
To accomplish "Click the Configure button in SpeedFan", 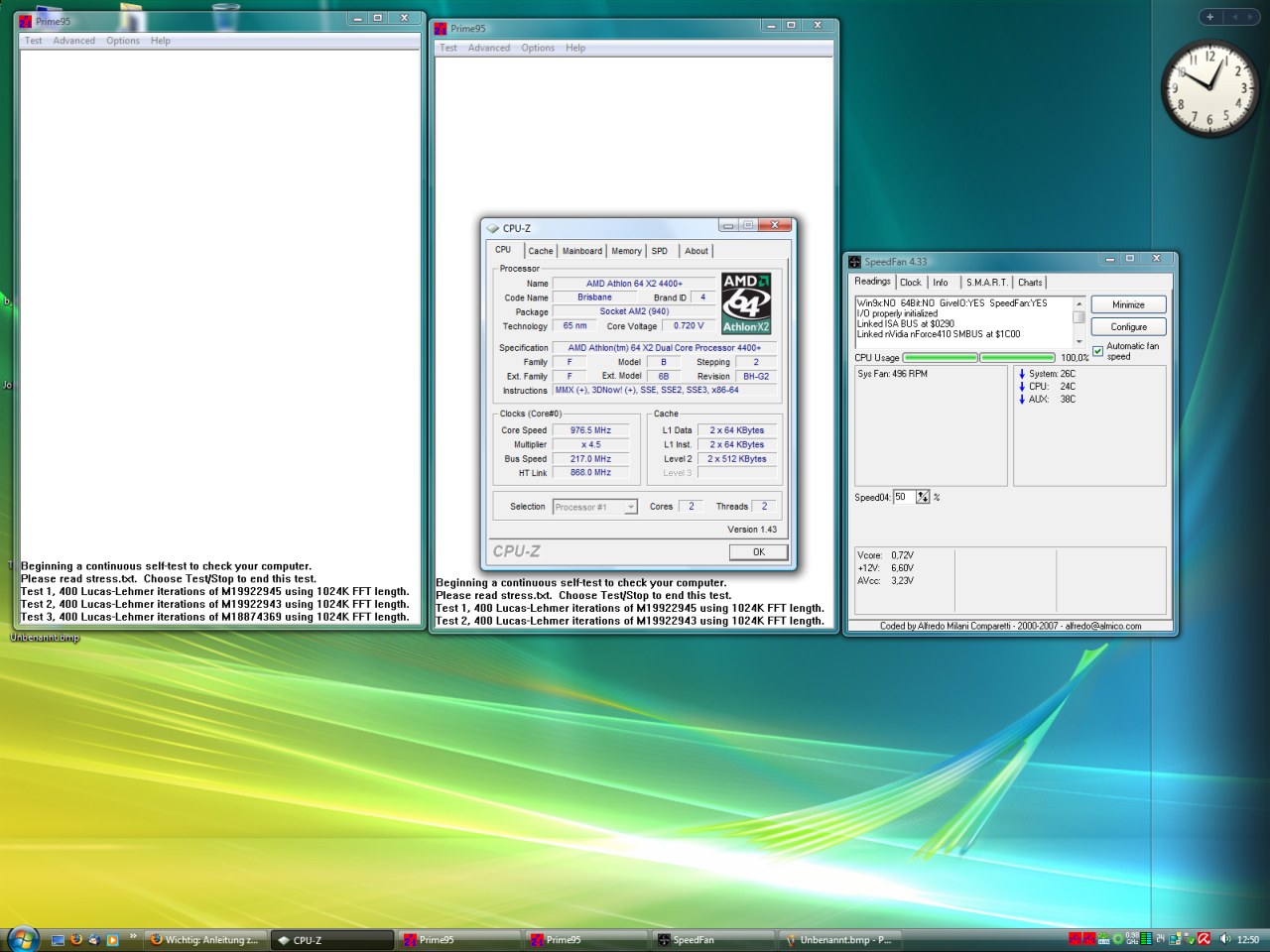I will tap(1128, 326).
